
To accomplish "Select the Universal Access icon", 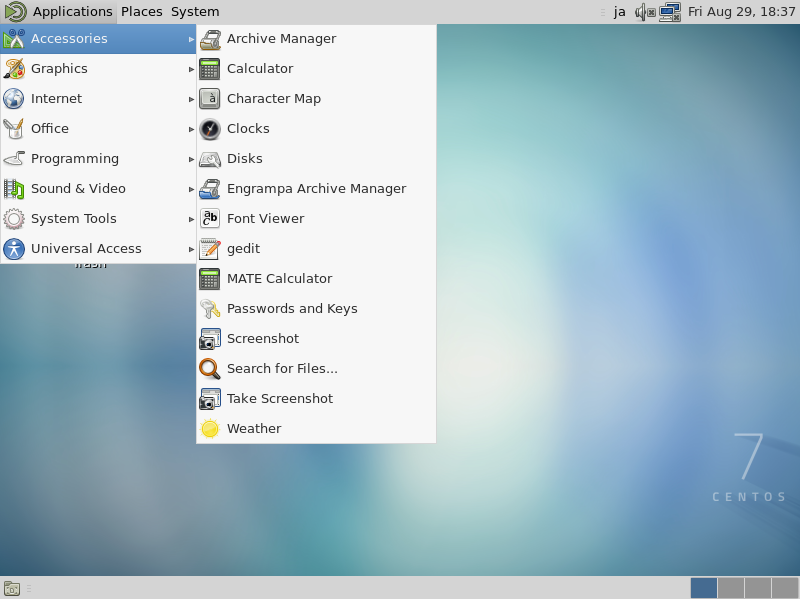I will click(14, 249).
